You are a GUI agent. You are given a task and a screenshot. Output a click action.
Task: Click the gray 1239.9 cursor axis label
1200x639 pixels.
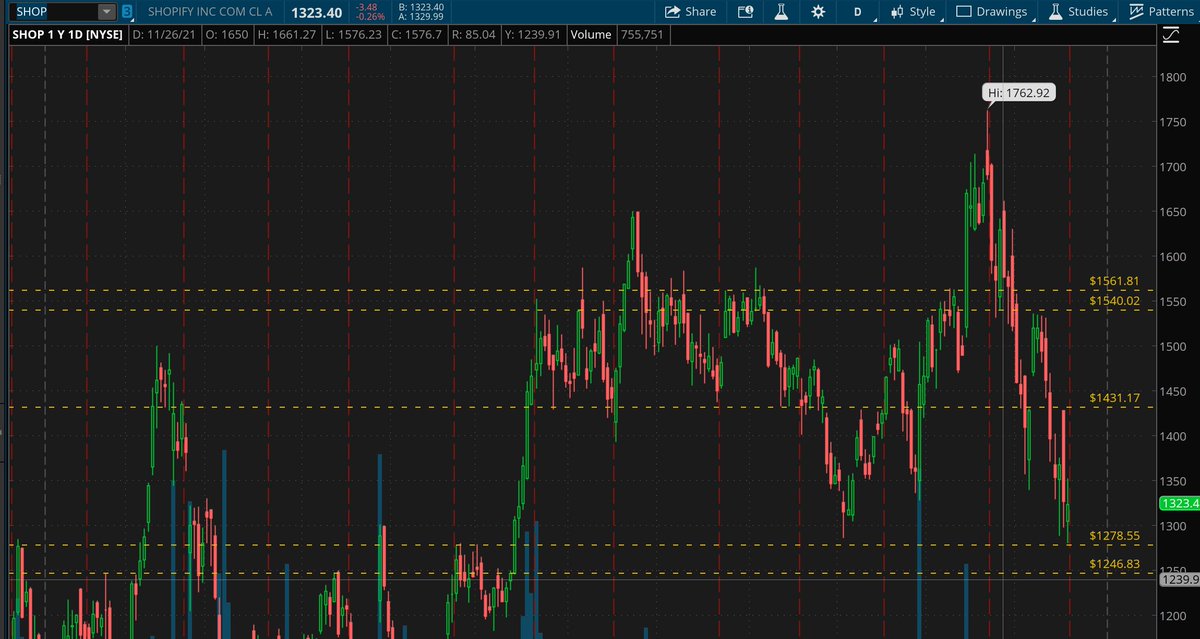click(x=1179, y=579)
